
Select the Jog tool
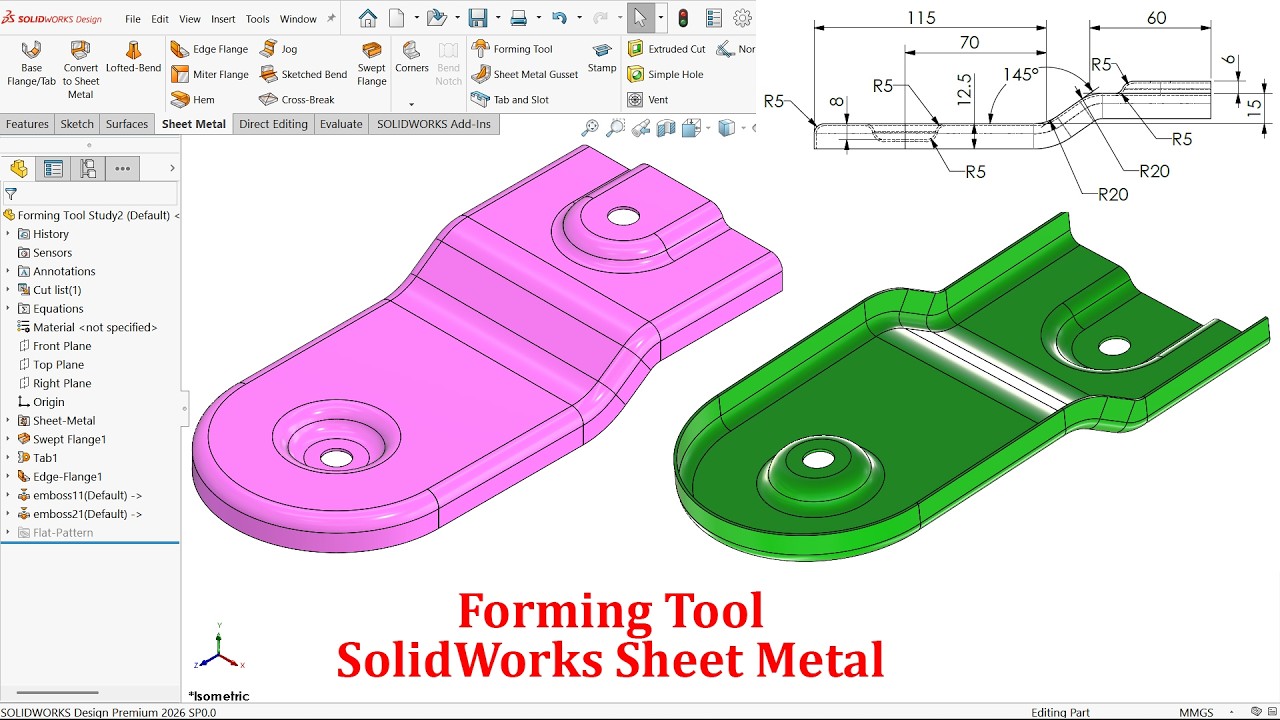pos(279,49)
